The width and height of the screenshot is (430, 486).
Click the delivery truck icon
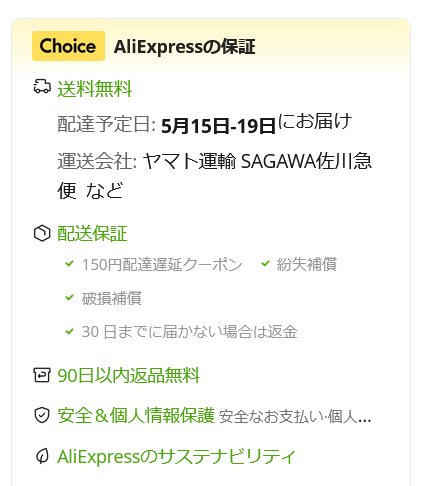coord(42,86)
